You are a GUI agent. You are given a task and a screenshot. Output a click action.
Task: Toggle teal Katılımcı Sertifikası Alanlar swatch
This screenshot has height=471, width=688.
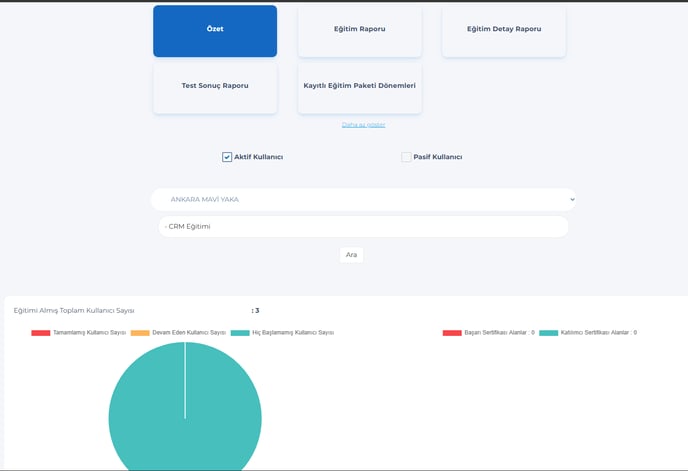pyautogui.click(x=548, y=332)
